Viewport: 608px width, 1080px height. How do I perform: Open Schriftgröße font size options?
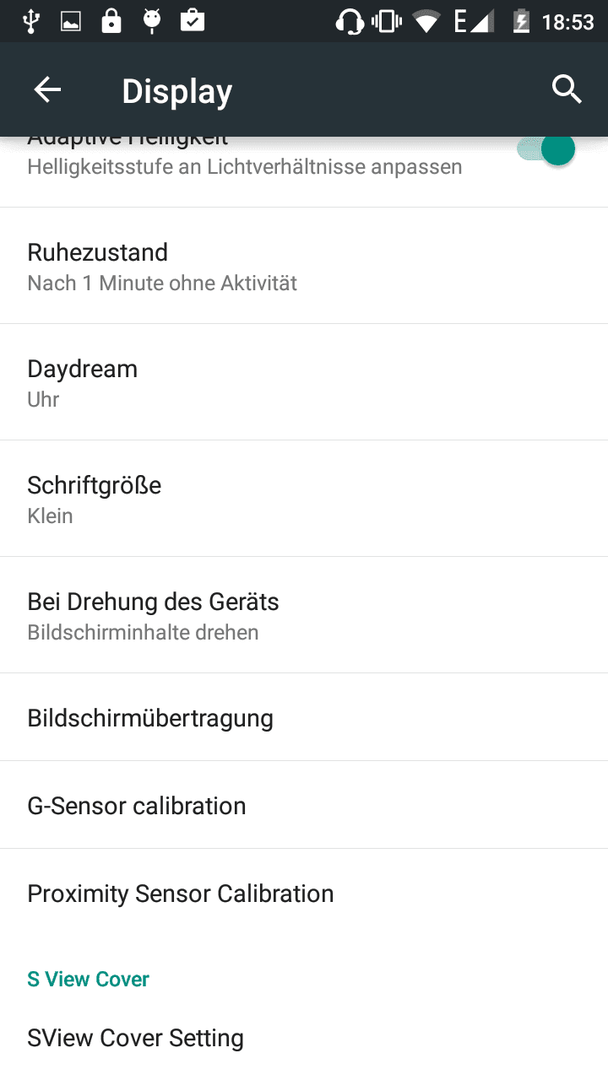coord(304,499)
